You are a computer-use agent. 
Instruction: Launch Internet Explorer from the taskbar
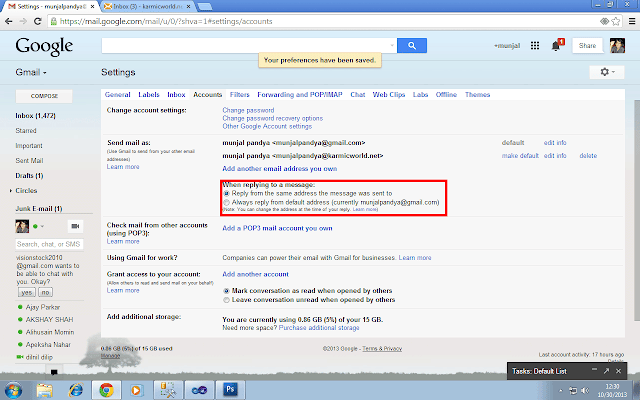pos(76,391)
